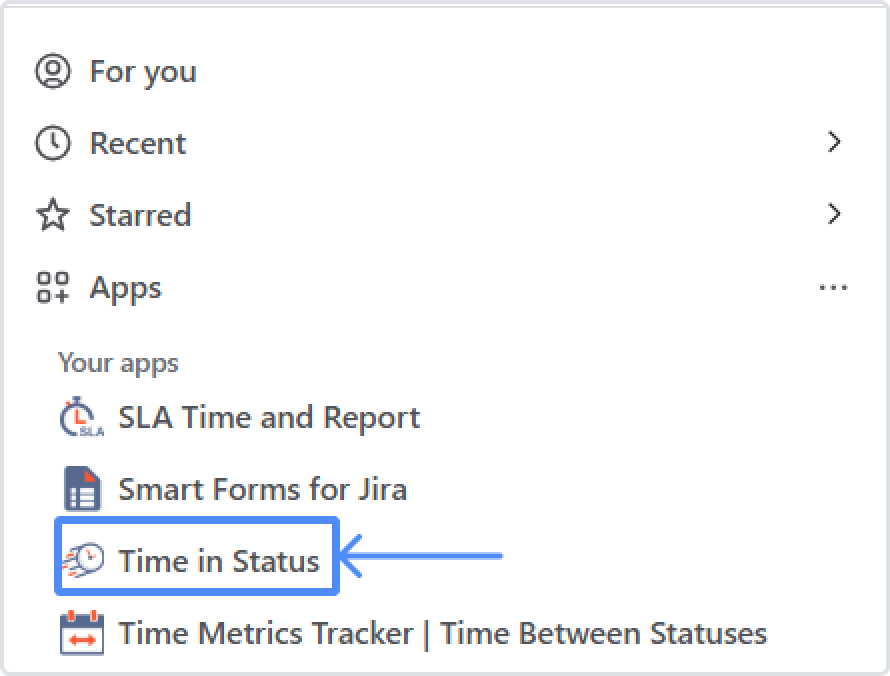Image resolution: width=890 pixels, height=676 pixels.
Task: Open Time Metrics Tracker | Time Between Statuses
Action: 443,633
